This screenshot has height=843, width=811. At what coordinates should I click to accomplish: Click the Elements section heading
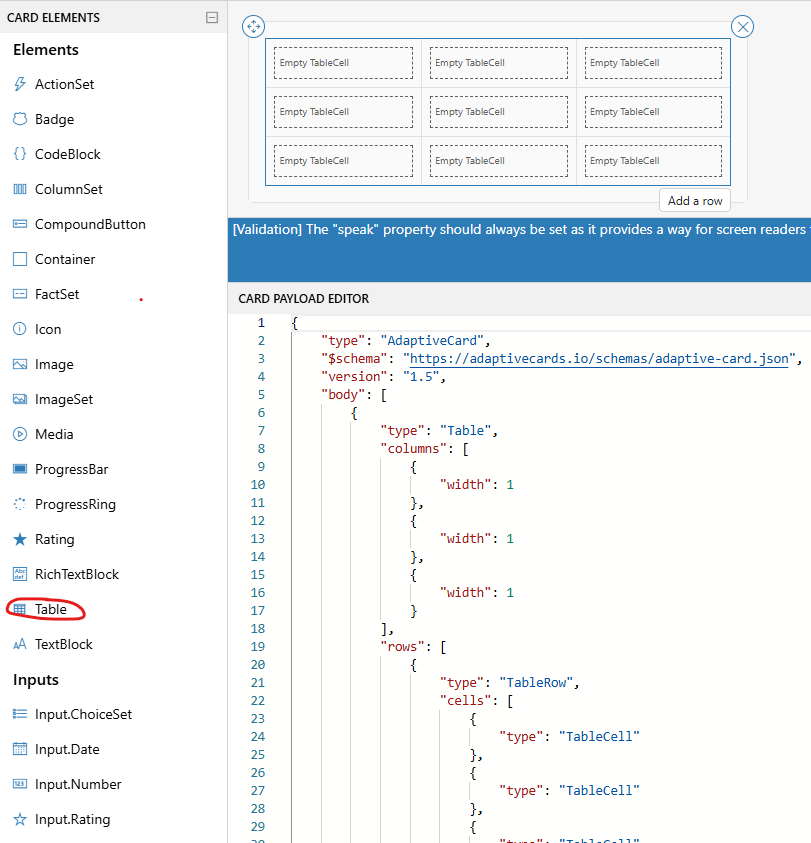coord(46,50)
